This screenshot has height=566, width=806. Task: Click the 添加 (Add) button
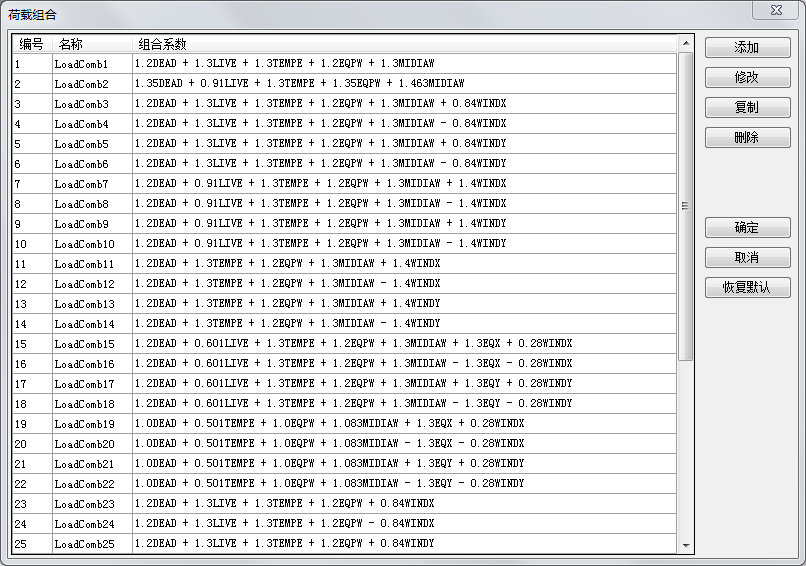(x=747, y=48)
